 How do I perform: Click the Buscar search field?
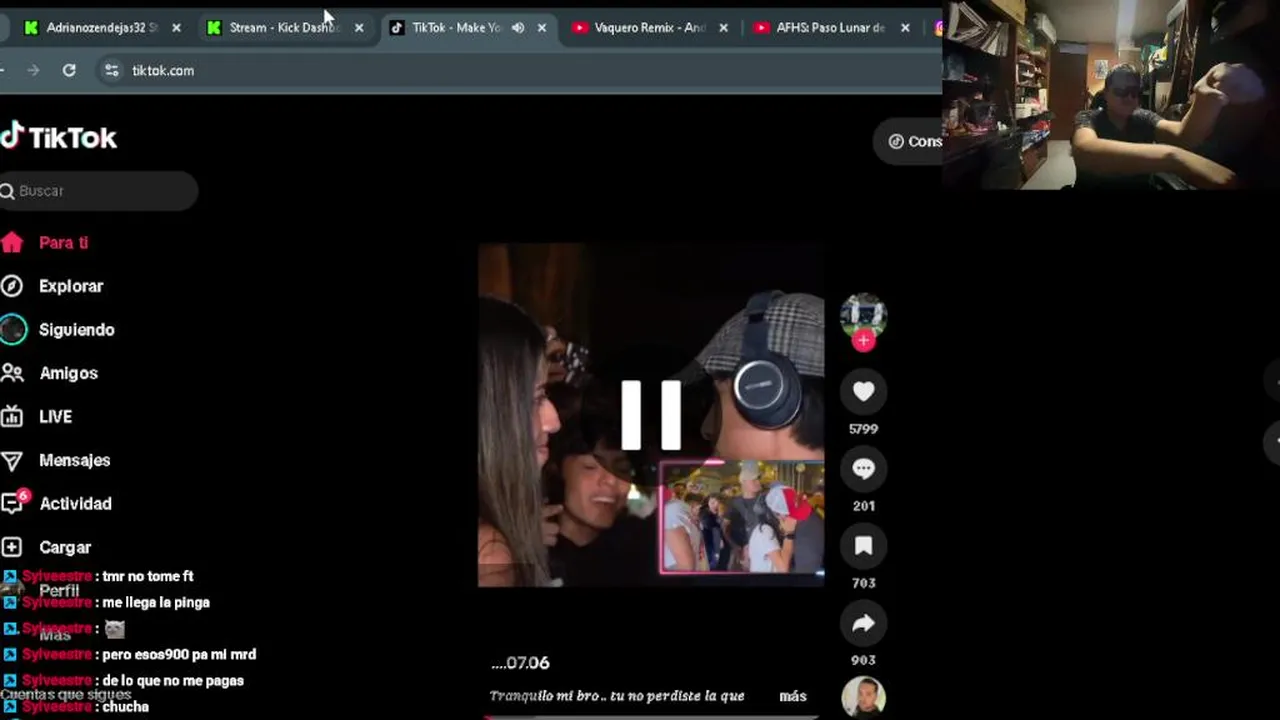[98, 191]
